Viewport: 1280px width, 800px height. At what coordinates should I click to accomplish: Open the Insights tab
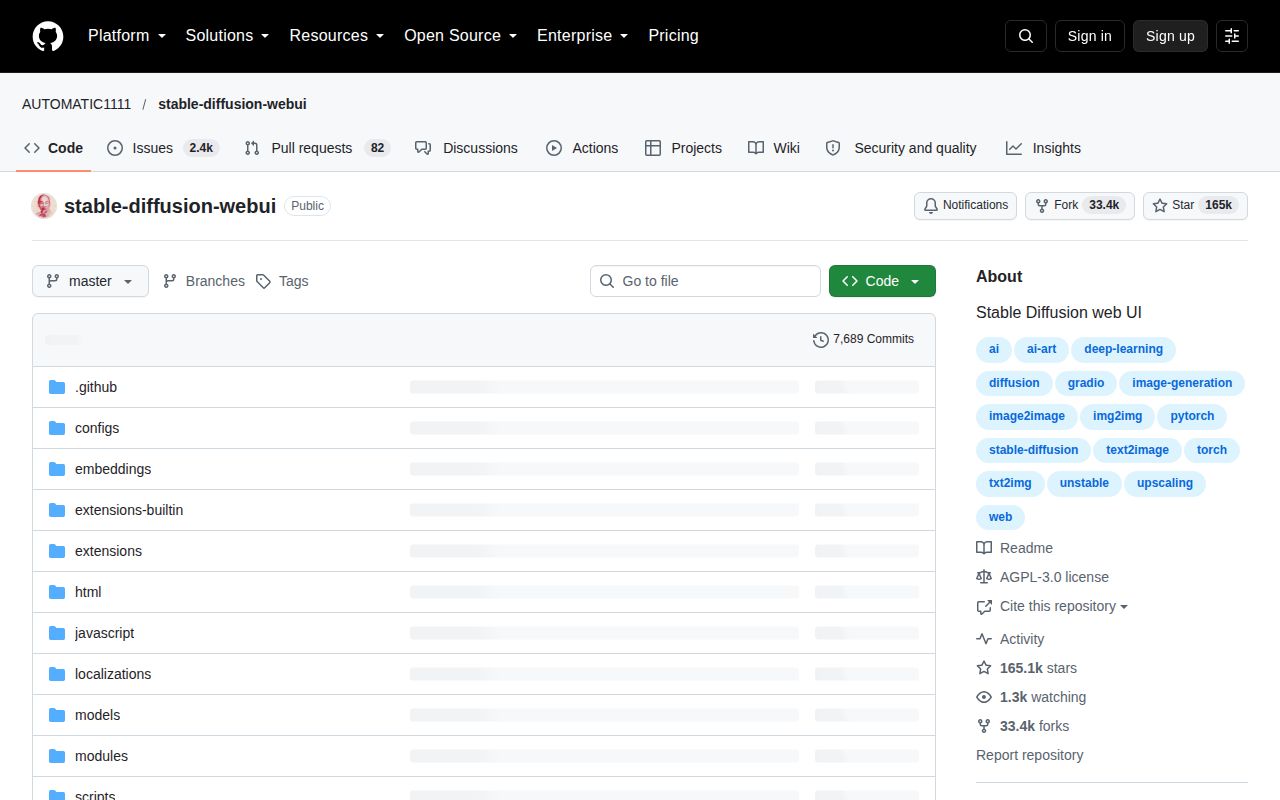pos(1043,148)
